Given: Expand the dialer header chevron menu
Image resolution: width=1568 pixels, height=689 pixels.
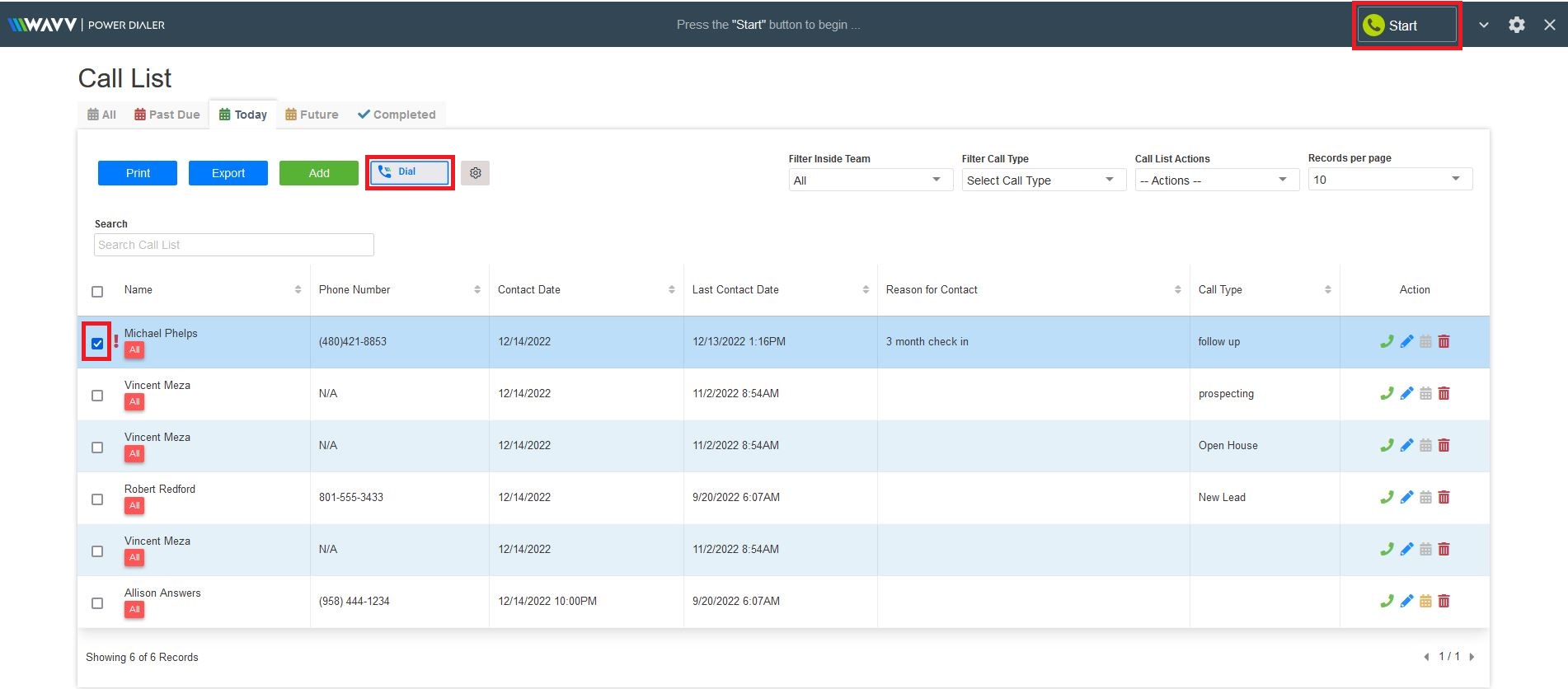Looking at the screenshot, I should click(1483, 25).
